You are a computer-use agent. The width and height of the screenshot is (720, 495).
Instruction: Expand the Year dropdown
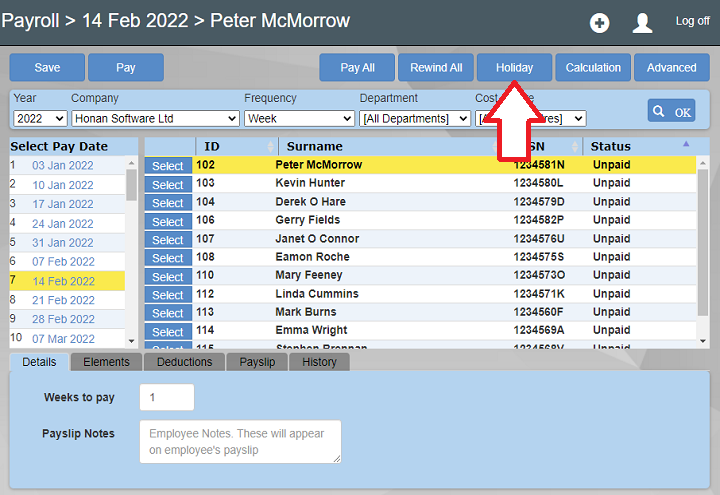coord(39,118)
